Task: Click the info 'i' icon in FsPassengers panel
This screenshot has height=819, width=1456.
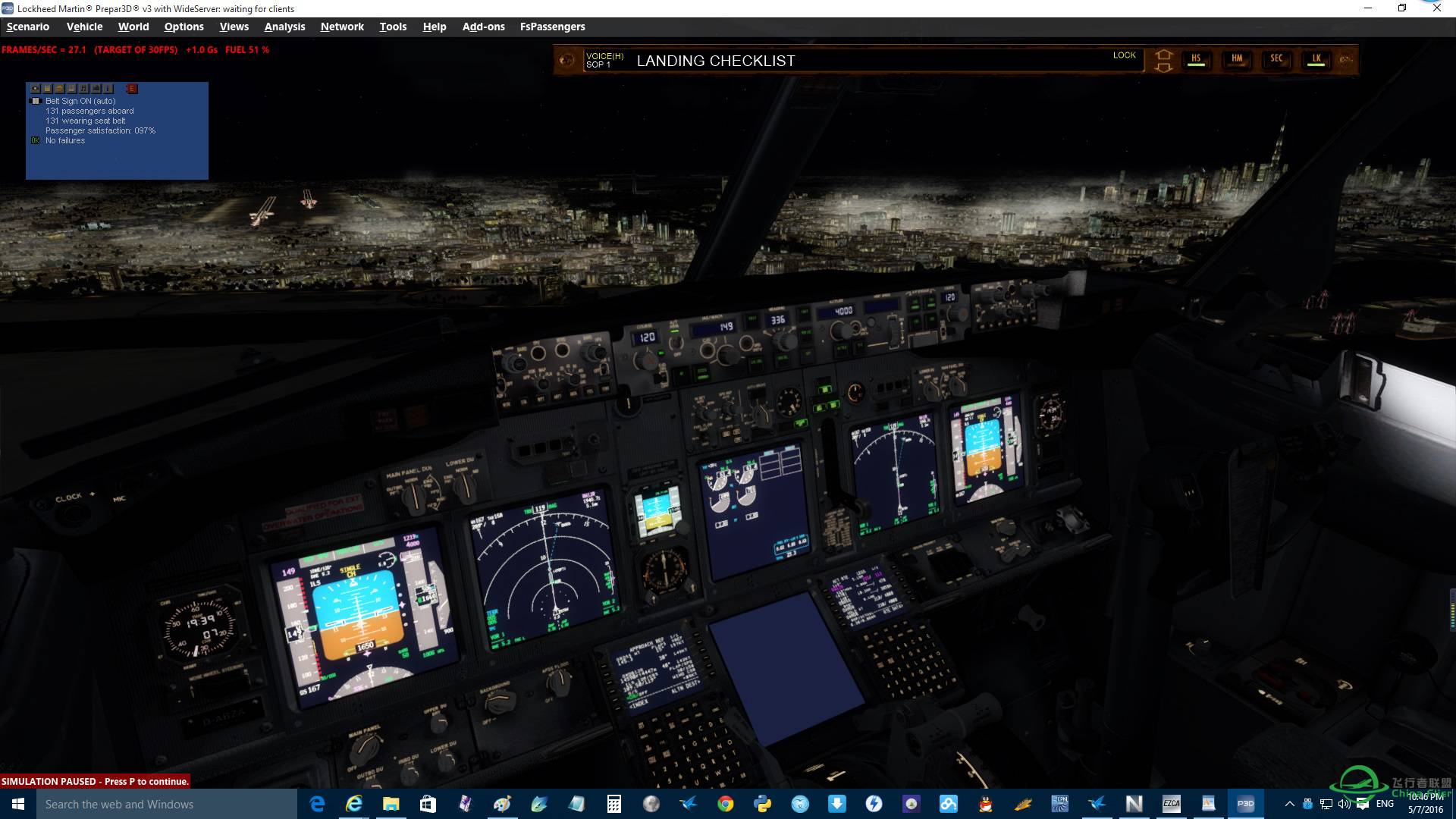Action: coord(108,89)
